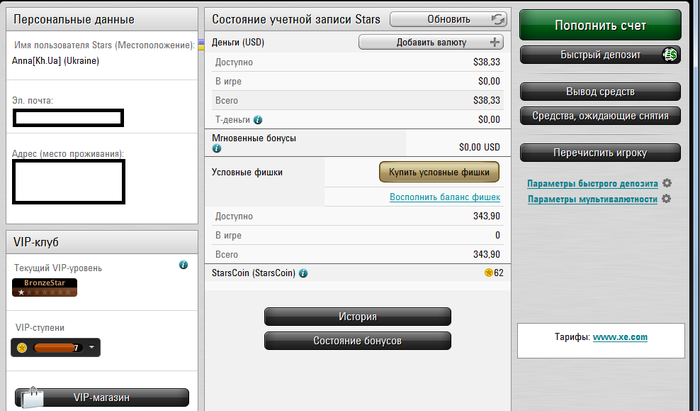Open the VIP-магазин button
Viewport: 700px width, 411px height.
(102, 397)
